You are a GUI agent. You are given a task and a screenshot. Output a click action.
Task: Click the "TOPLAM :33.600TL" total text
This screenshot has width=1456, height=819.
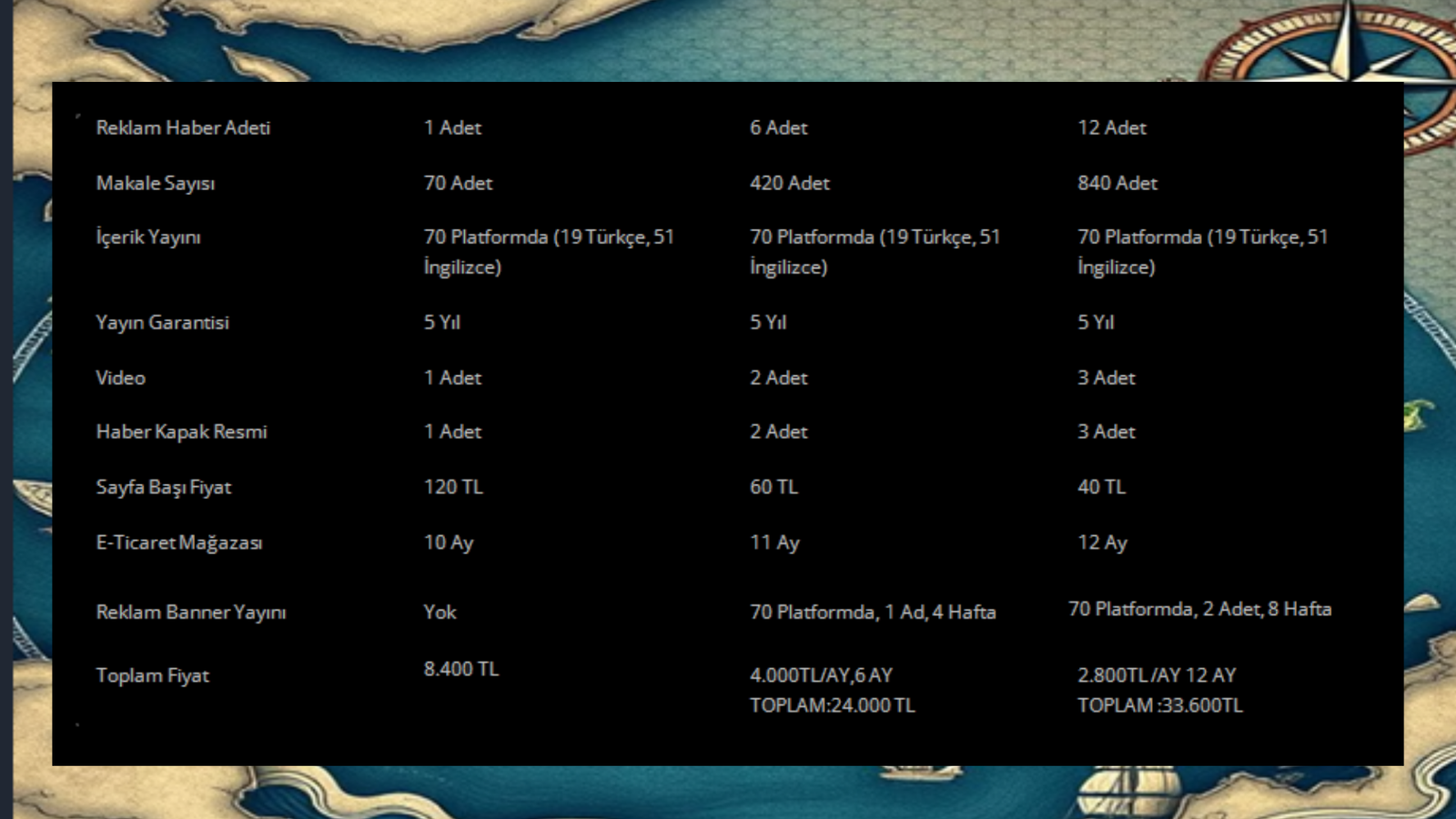pos(1159,705)
